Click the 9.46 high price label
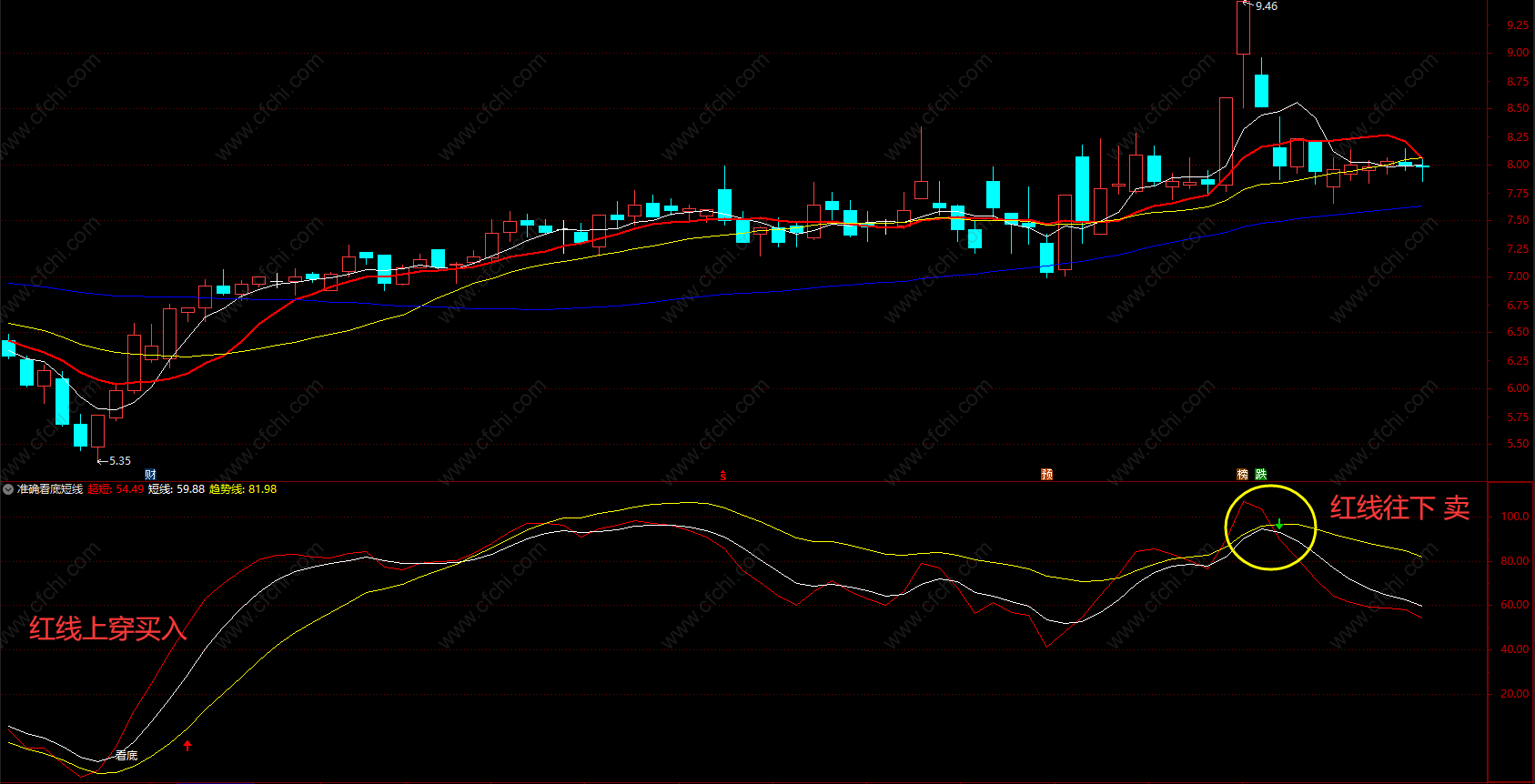The width and height of the screenshot is (1535, 784). pyautogui.click(x=1267, y=6)
